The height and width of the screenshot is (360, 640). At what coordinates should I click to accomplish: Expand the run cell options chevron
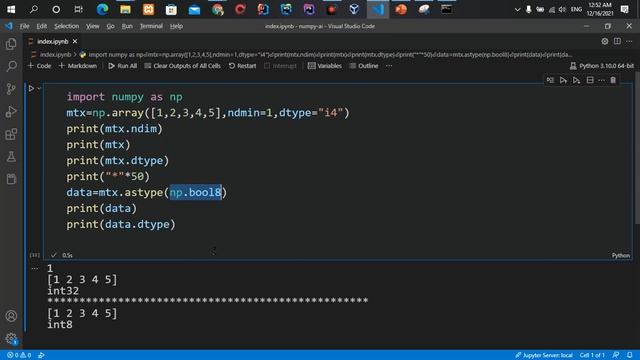click(x=39, y=88)
